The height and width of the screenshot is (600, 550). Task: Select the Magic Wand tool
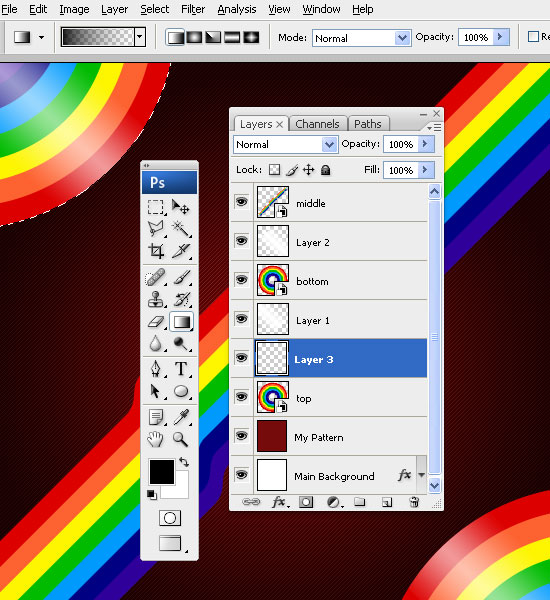pos(180,229)
